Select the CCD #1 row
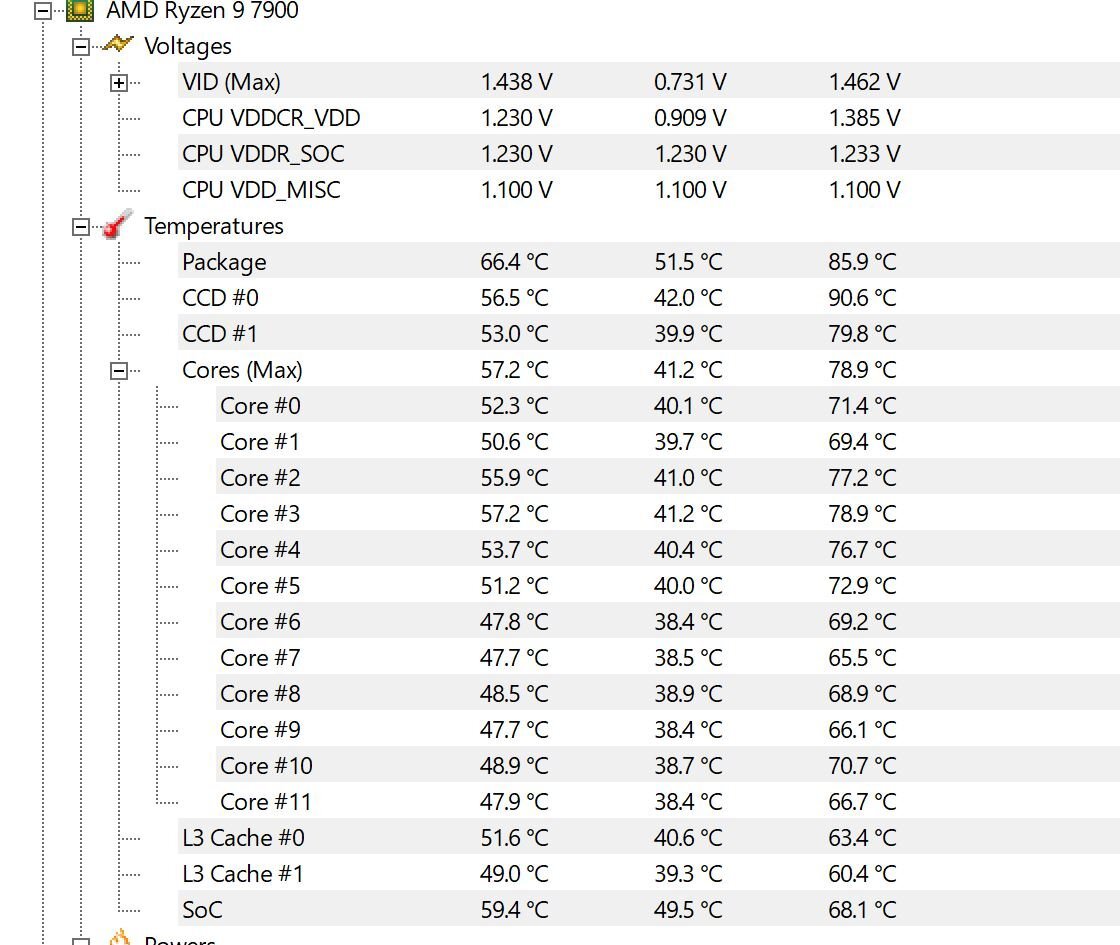This screenshot has width=1120, height=945. click(649, 334)
